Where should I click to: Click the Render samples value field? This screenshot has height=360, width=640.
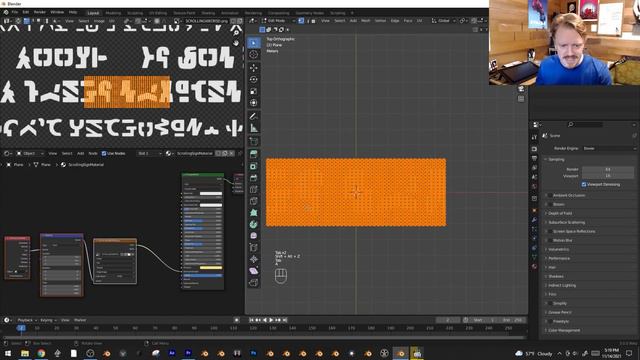[x=608, y=169]
